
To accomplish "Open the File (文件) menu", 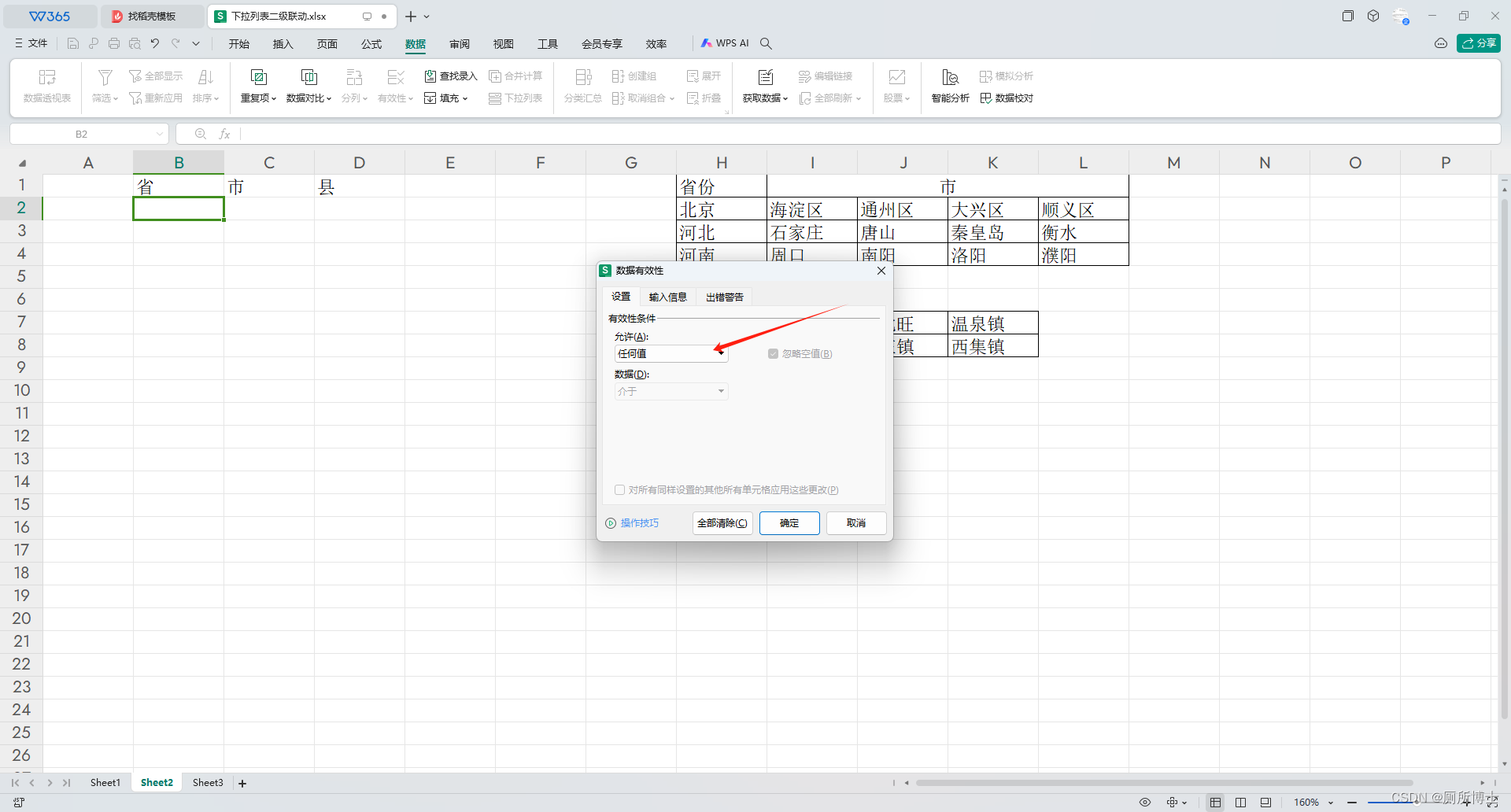I will coord(31,43).
